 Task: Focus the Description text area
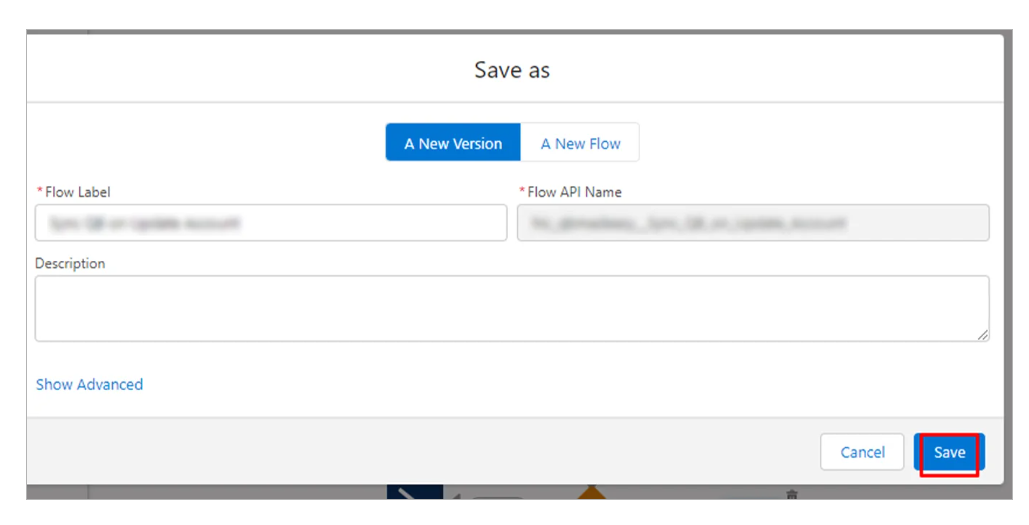coord(512,308)
